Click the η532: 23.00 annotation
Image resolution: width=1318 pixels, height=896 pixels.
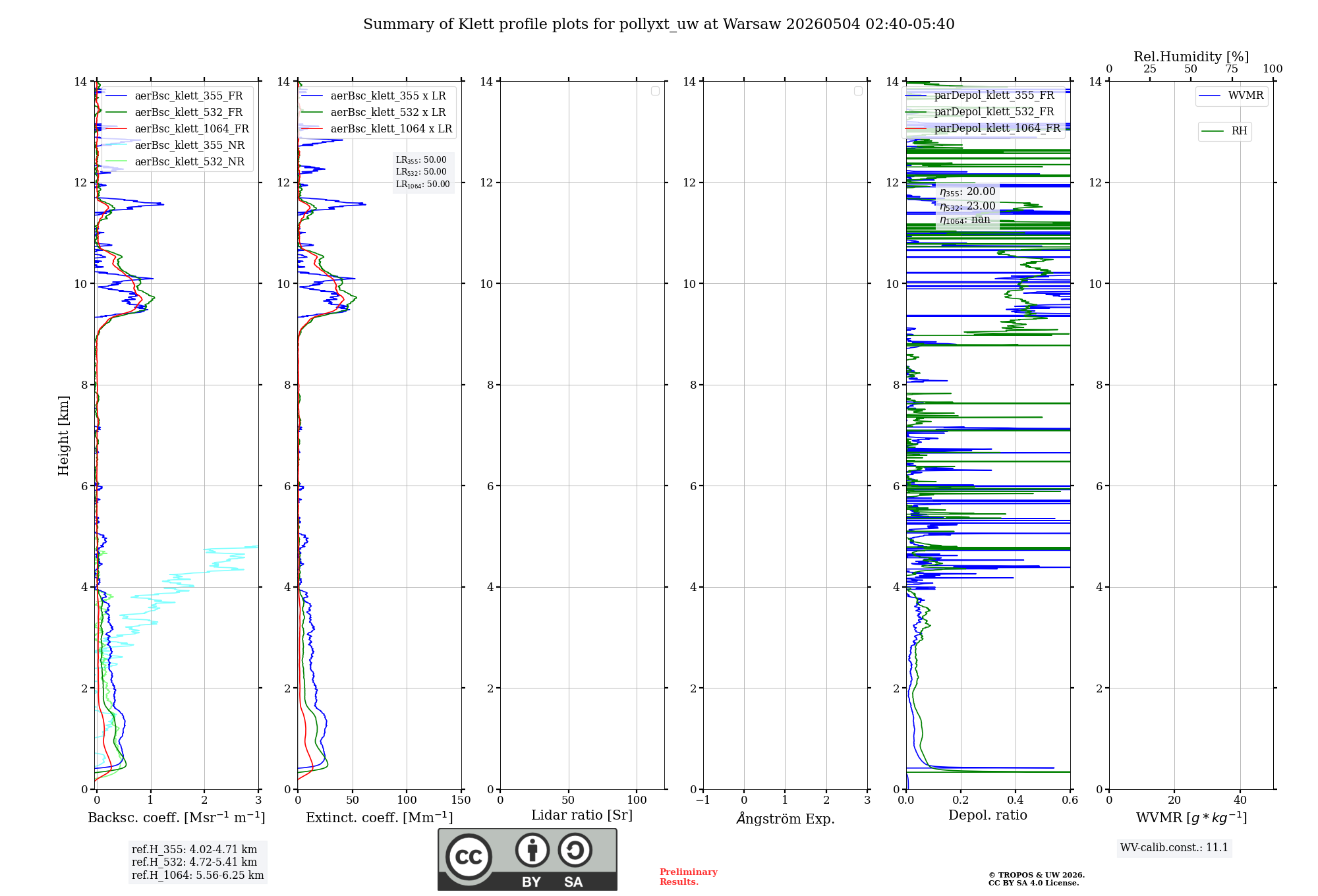(x=967, y=206)
